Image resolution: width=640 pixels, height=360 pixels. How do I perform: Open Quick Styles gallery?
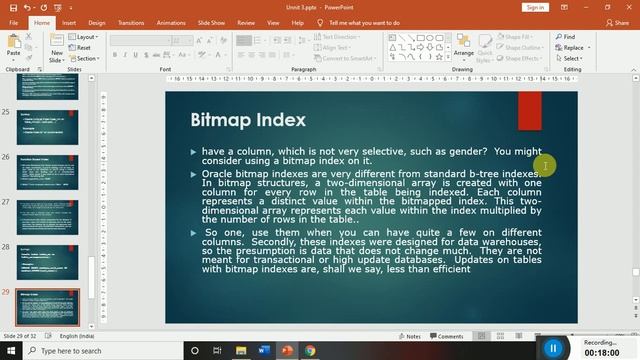click(x=484, y=48)
